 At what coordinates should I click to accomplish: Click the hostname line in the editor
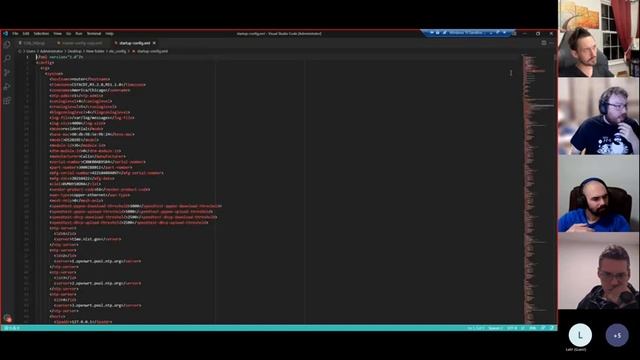click(80, 79)
